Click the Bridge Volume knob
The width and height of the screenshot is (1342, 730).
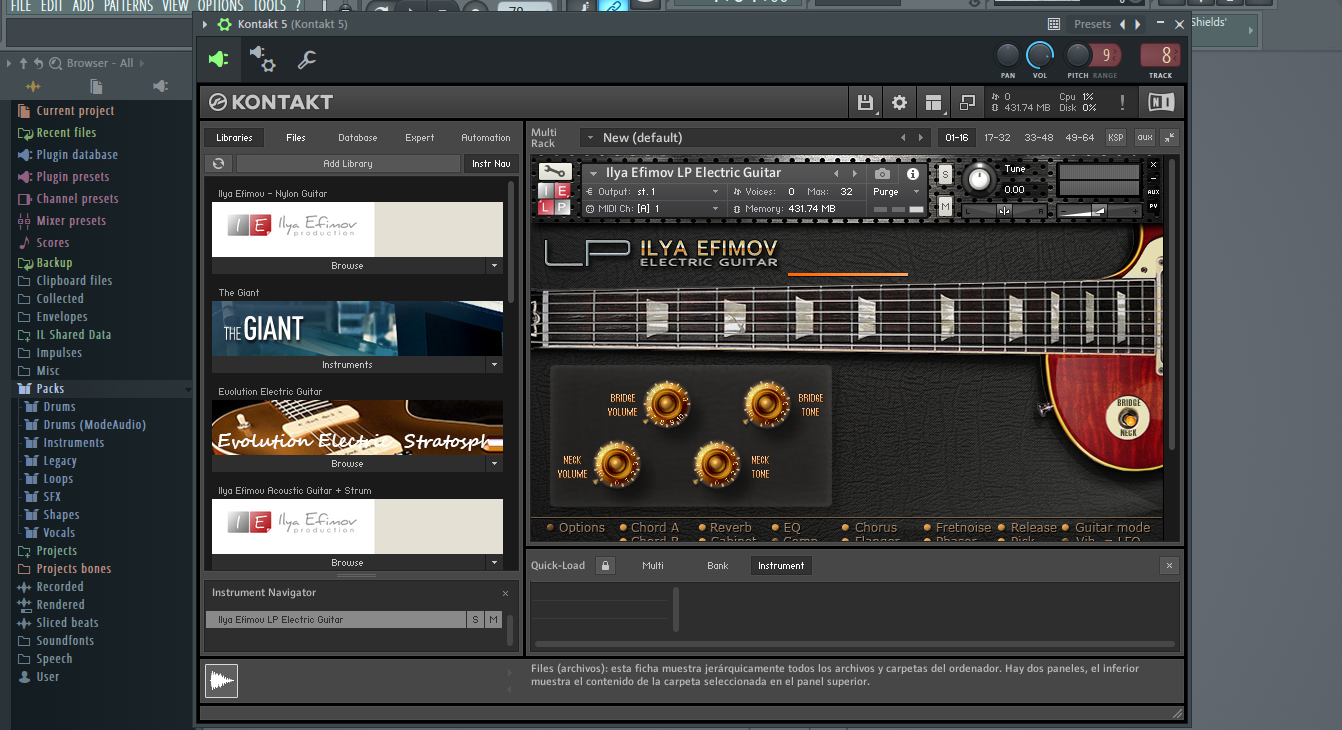(x=666, y=404)
